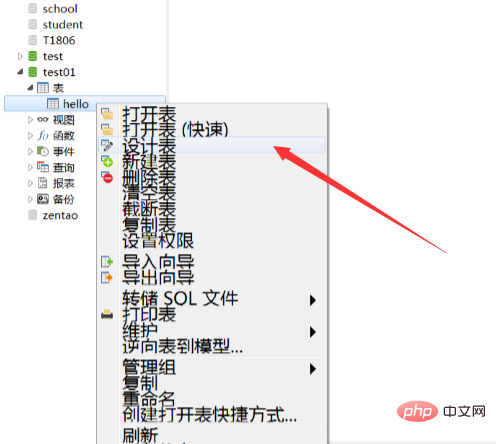The width and height of the screenshot is (496, 444).
Task: Choose 重命名 menu entry
Action: (x=212, y=399)
